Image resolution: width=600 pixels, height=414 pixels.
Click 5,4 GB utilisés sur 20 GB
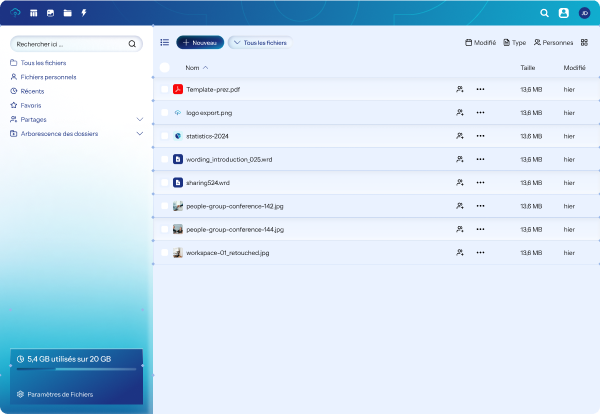[x=69, y=359]
